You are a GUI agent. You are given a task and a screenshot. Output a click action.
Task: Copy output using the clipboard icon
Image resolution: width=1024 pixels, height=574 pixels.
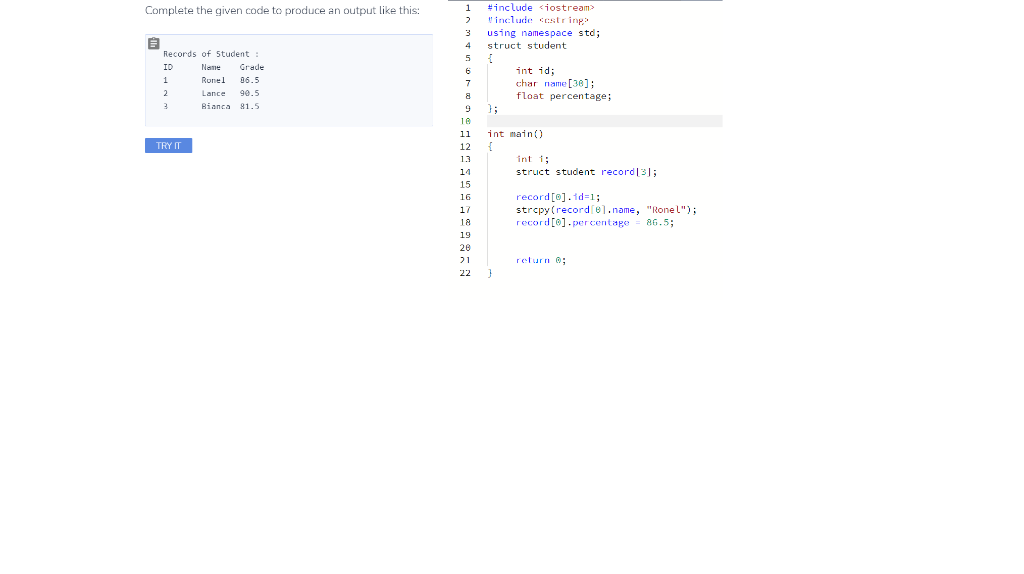tap(153, 43)
